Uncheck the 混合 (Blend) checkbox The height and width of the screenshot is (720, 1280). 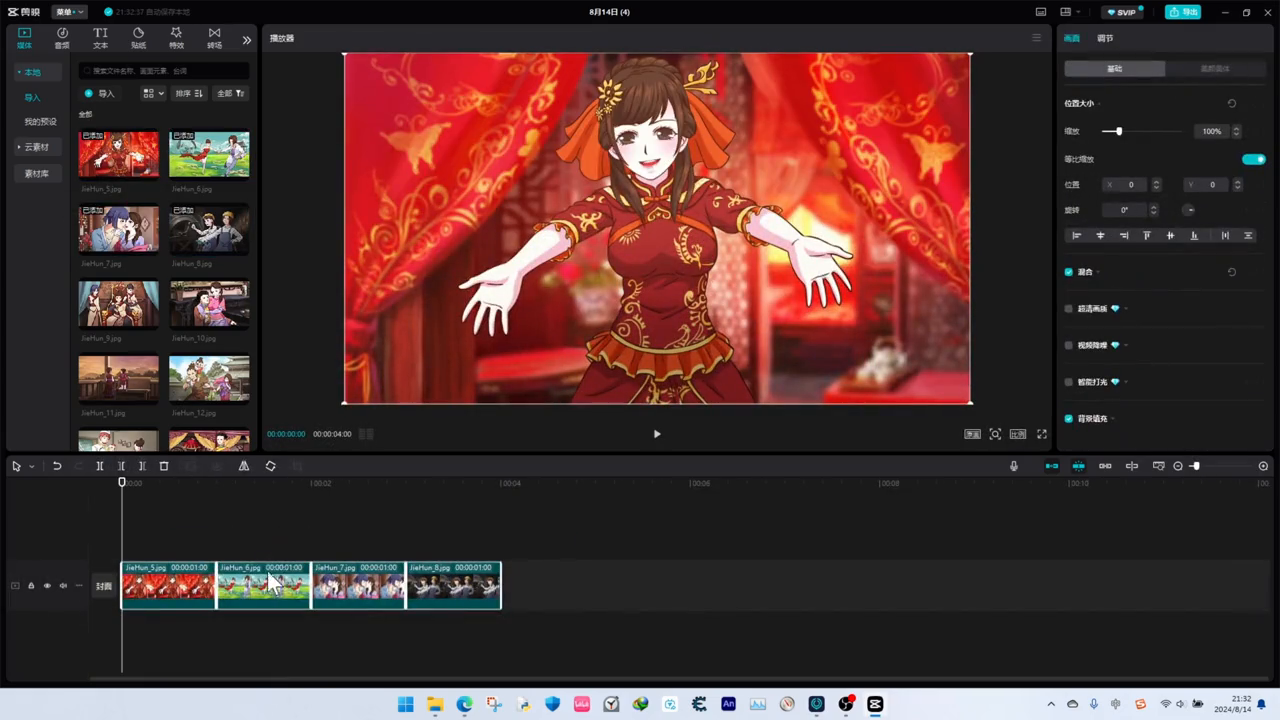coord(1069,272)
